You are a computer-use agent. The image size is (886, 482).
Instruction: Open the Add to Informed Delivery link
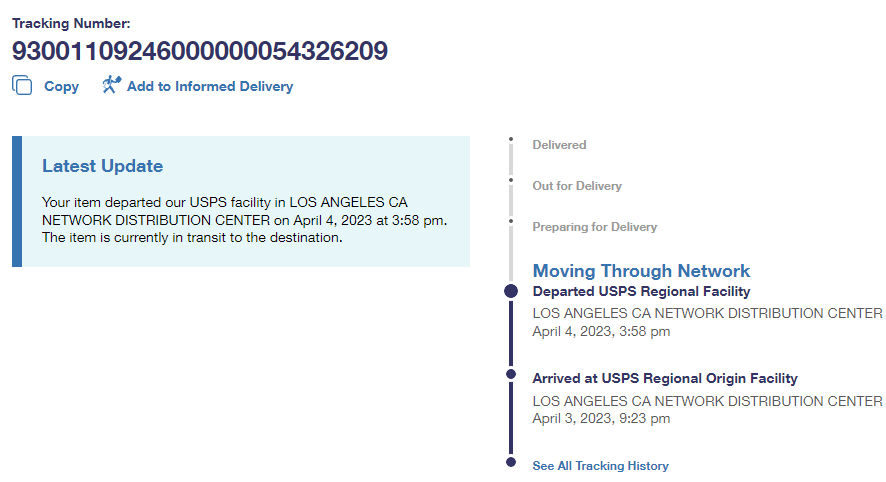click(210, 87)
